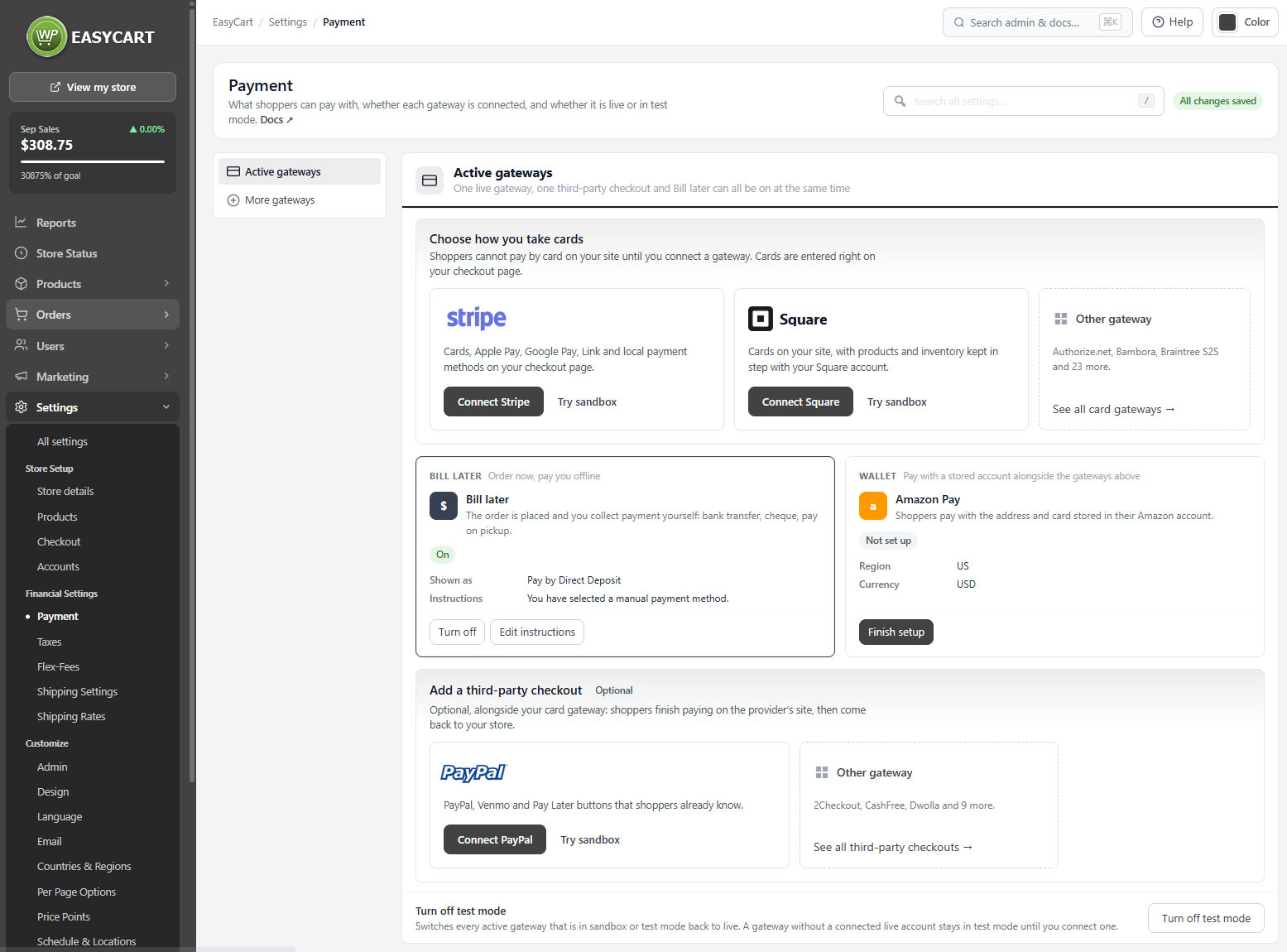Click the Connect Stripe button
The width and height of the screenshot is (1287, 952).
[x=493, y=401]
